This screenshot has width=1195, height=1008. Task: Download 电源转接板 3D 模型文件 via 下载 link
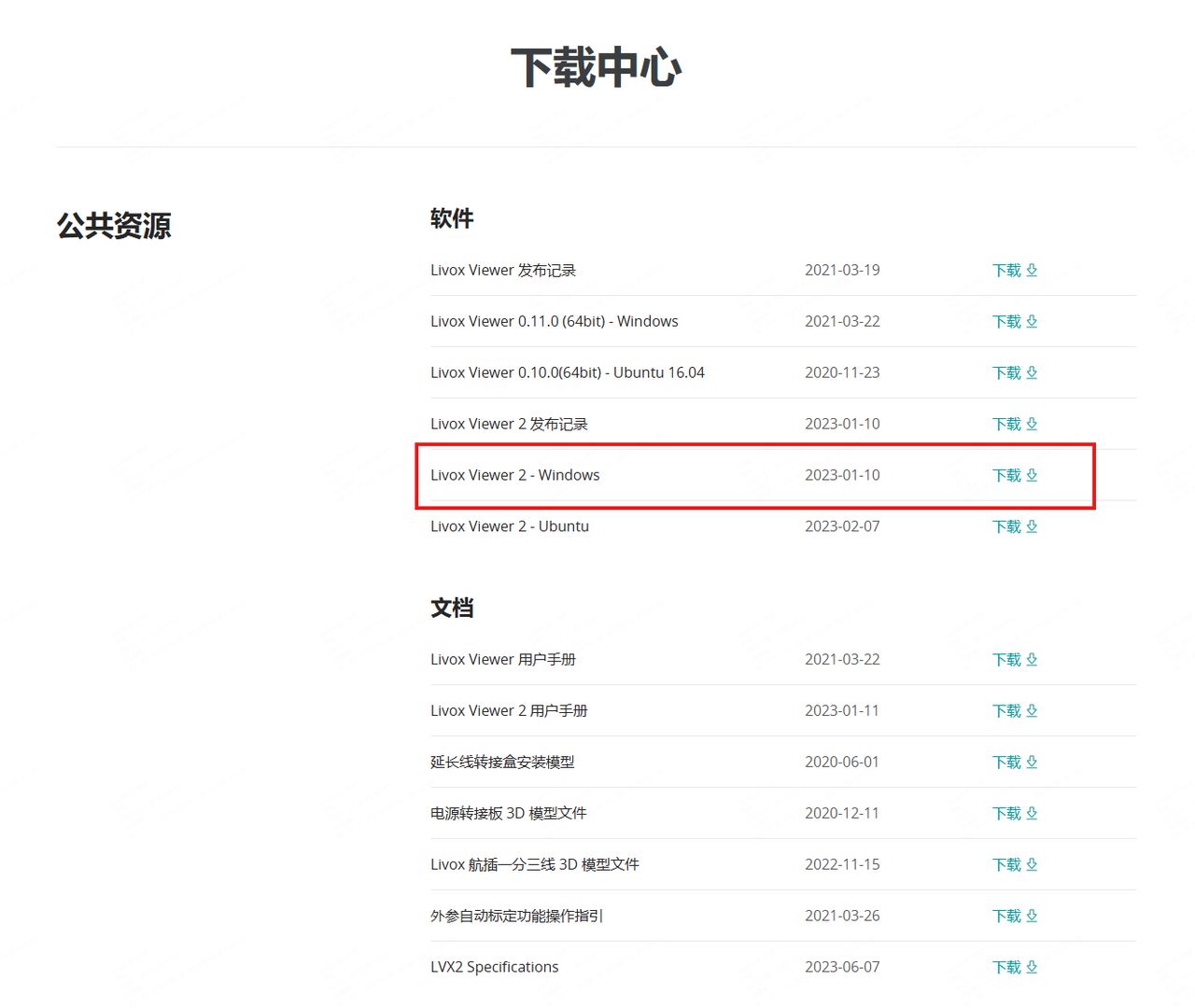click(x=1015, y=813)
